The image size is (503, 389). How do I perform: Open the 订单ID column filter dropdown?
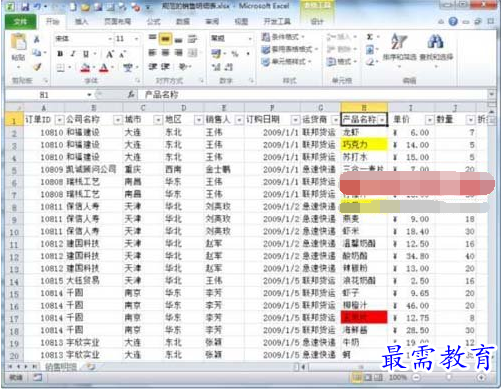click(x=59, y=120)
